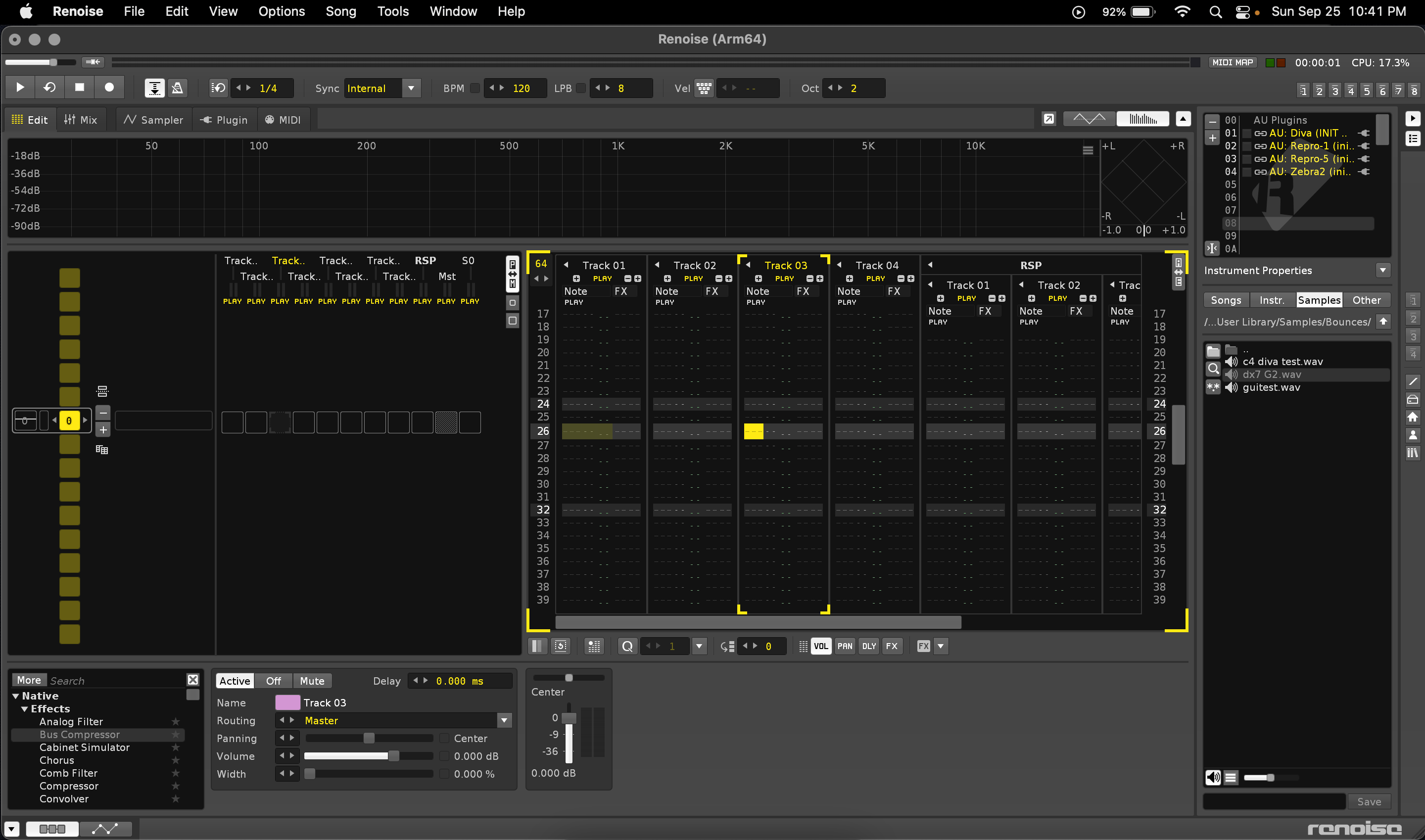Viewport: 1425px width, 840px height.
Task: Select AU: Zebra2 instrument in slot 04
Action: (1310, 172)
